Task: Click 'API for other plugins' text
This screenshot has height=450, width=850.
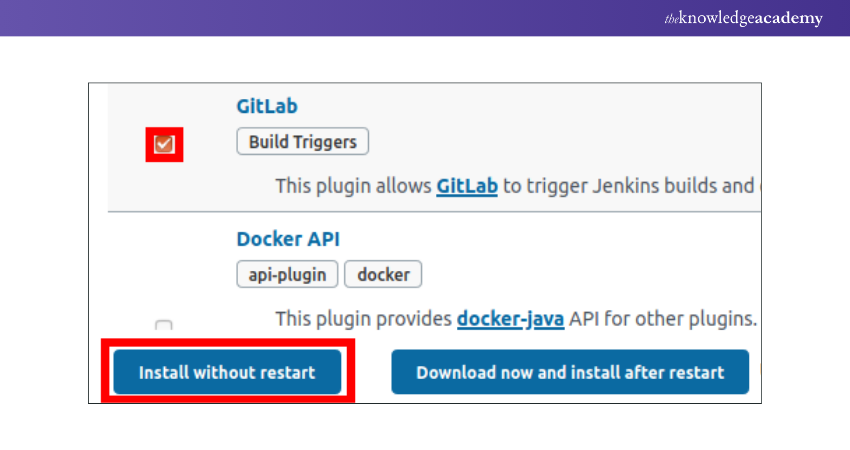Action: [x=662, y=319]
